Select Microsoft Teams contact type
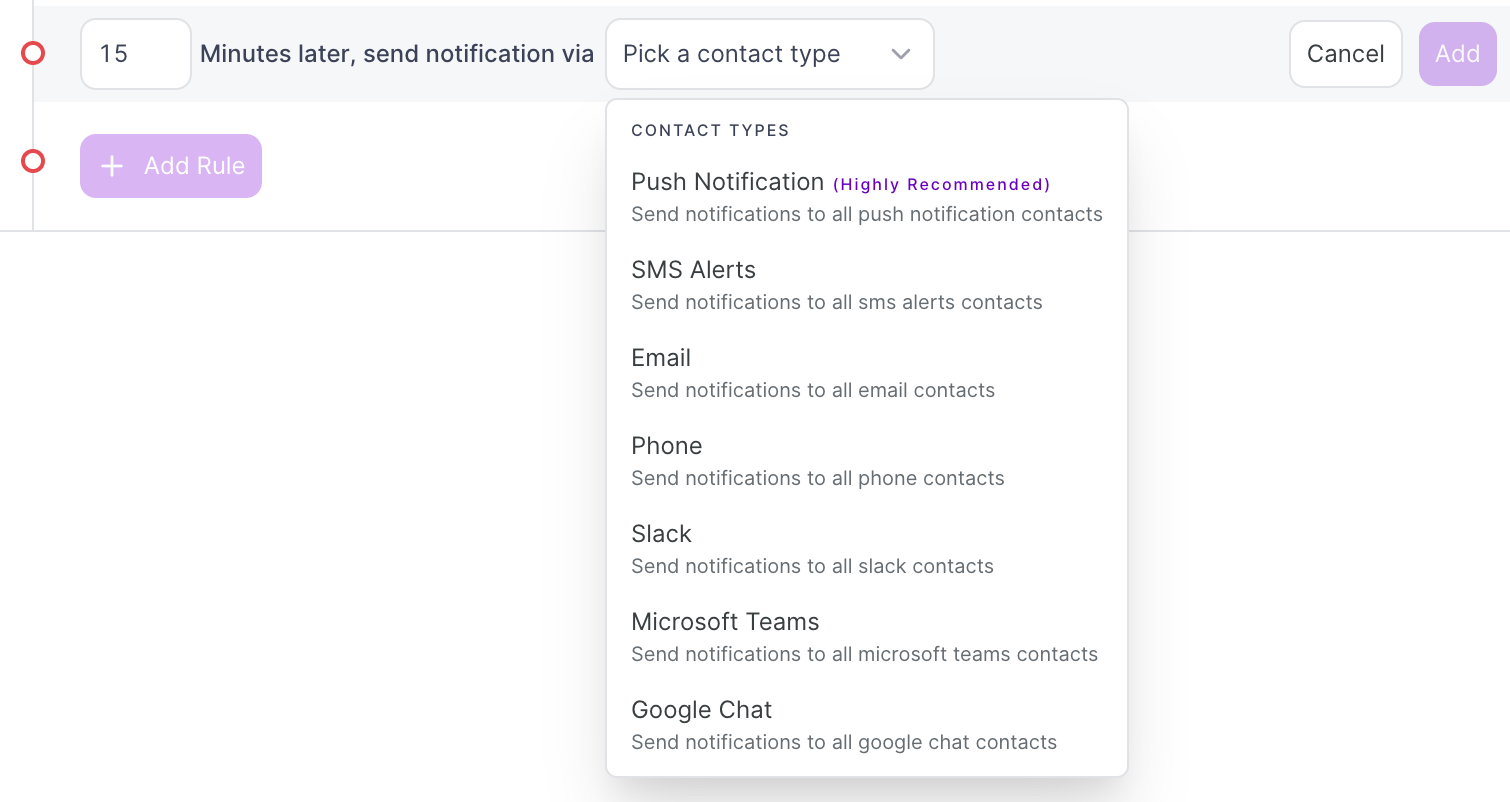Viewport: 1510px width, 802px height. tap(725, 622)
